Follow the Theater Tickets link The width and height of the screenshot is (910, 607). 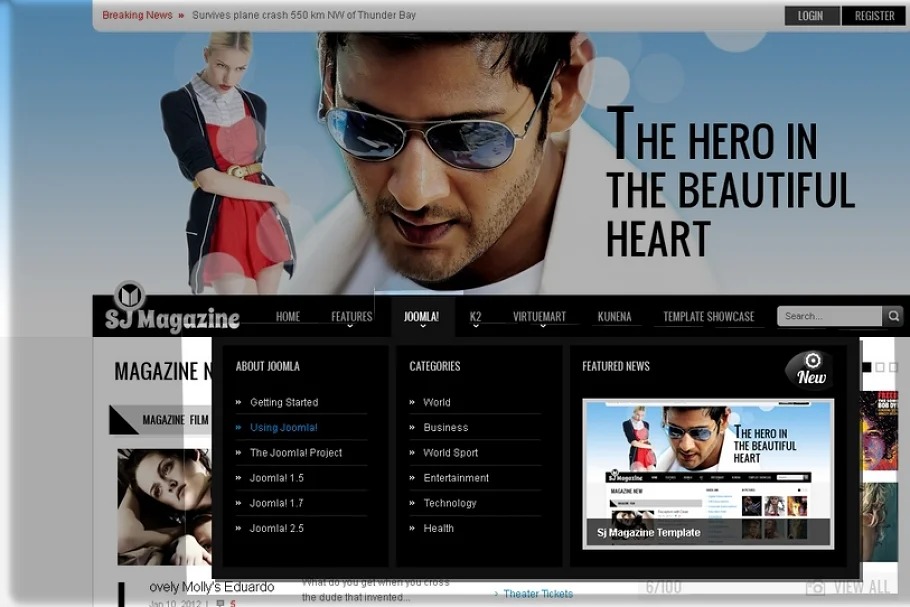538,594
